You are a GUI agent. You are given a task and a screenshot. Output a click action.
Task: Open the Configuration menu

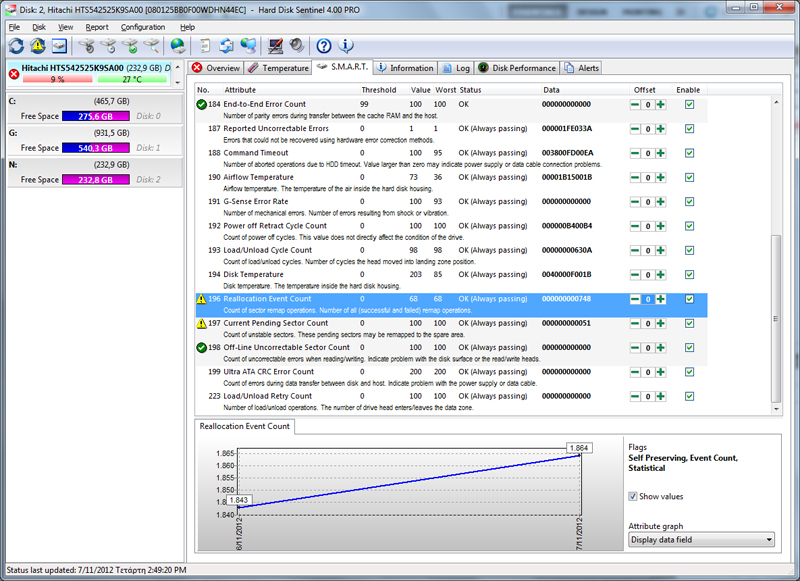coord(143,27)
